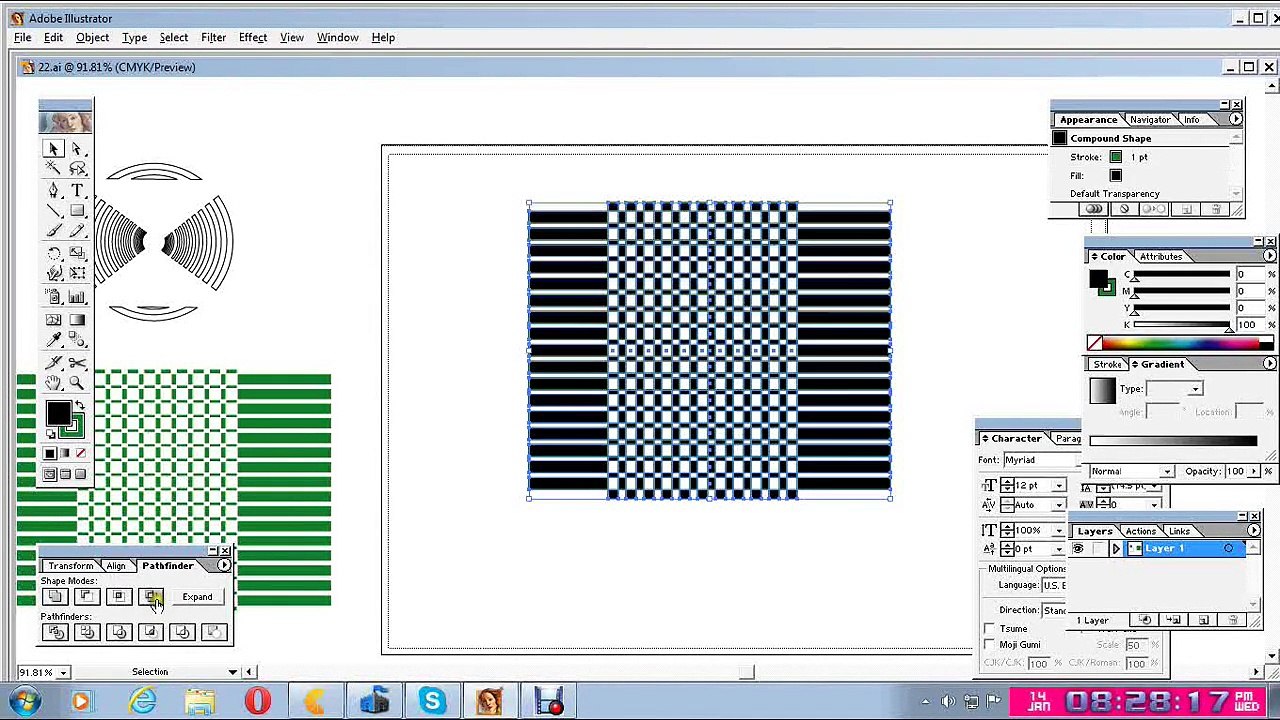Open Pathfinder panel flyout menu arrow

pos(224,566)
